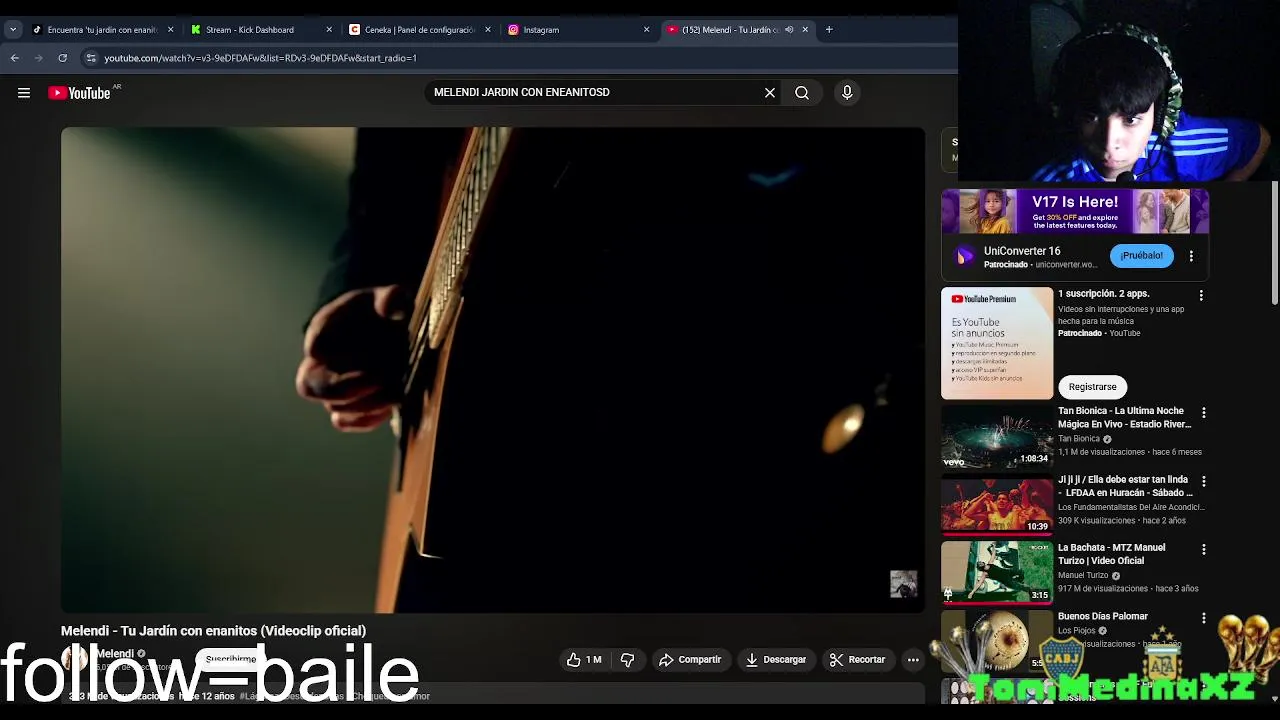
Task: Open Ji ji ji Ella debe estar title
Action: click(x=1125, y=486)
